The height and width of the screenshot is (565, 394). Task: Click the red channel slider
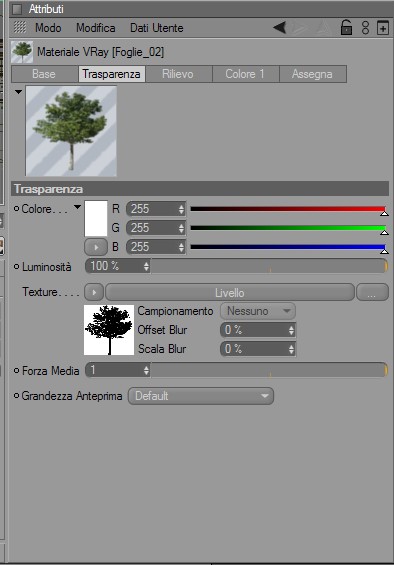(x=288, y=209)
